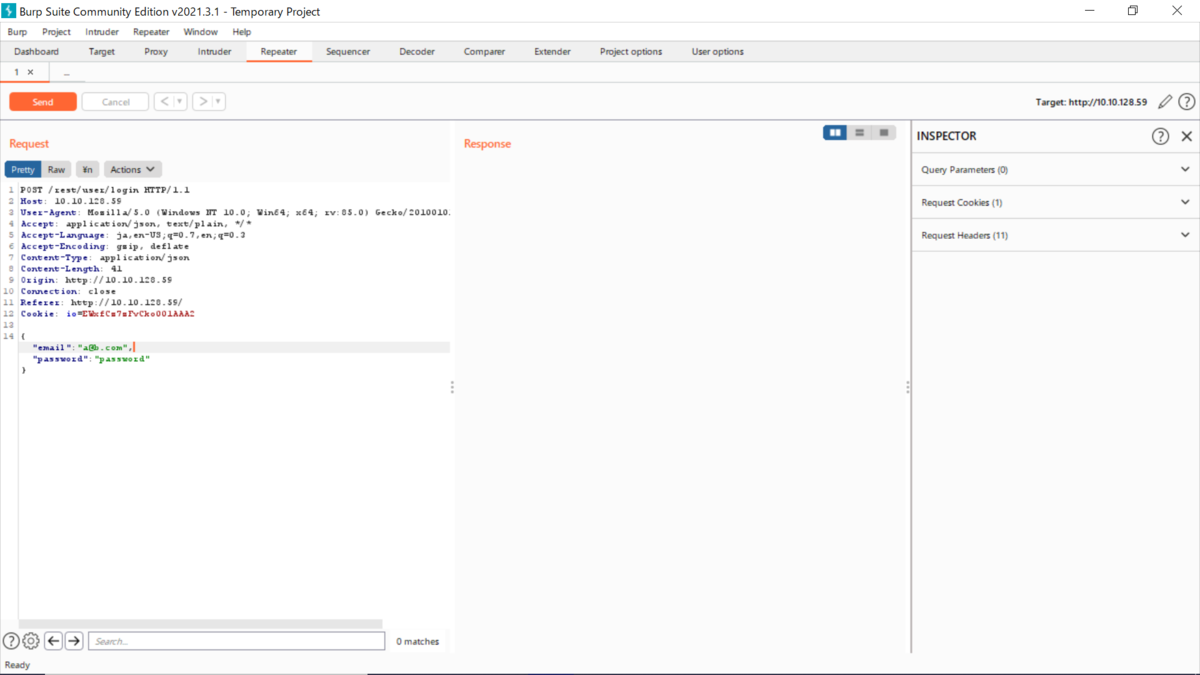Open Inspector help question mark
1200x675 pixels.
point(1160,136)
